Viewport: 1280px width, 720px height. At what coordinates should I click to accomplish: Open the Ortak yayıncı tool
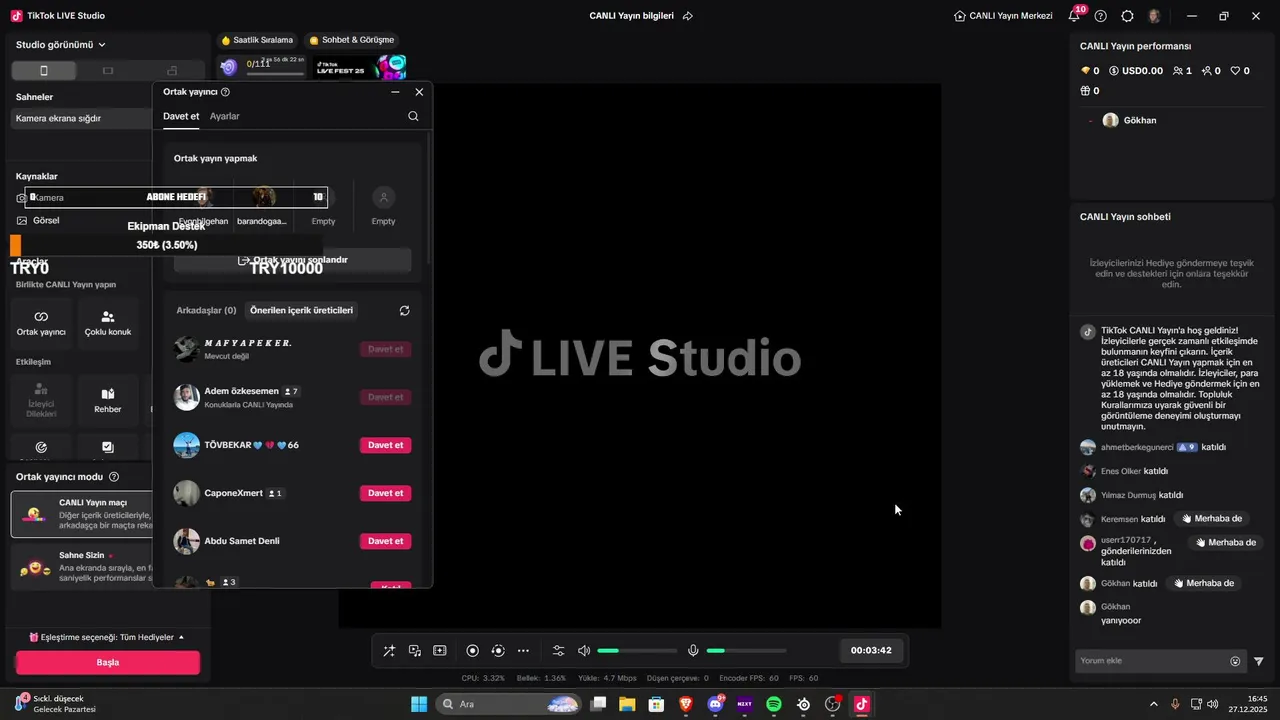click(41, 323)
